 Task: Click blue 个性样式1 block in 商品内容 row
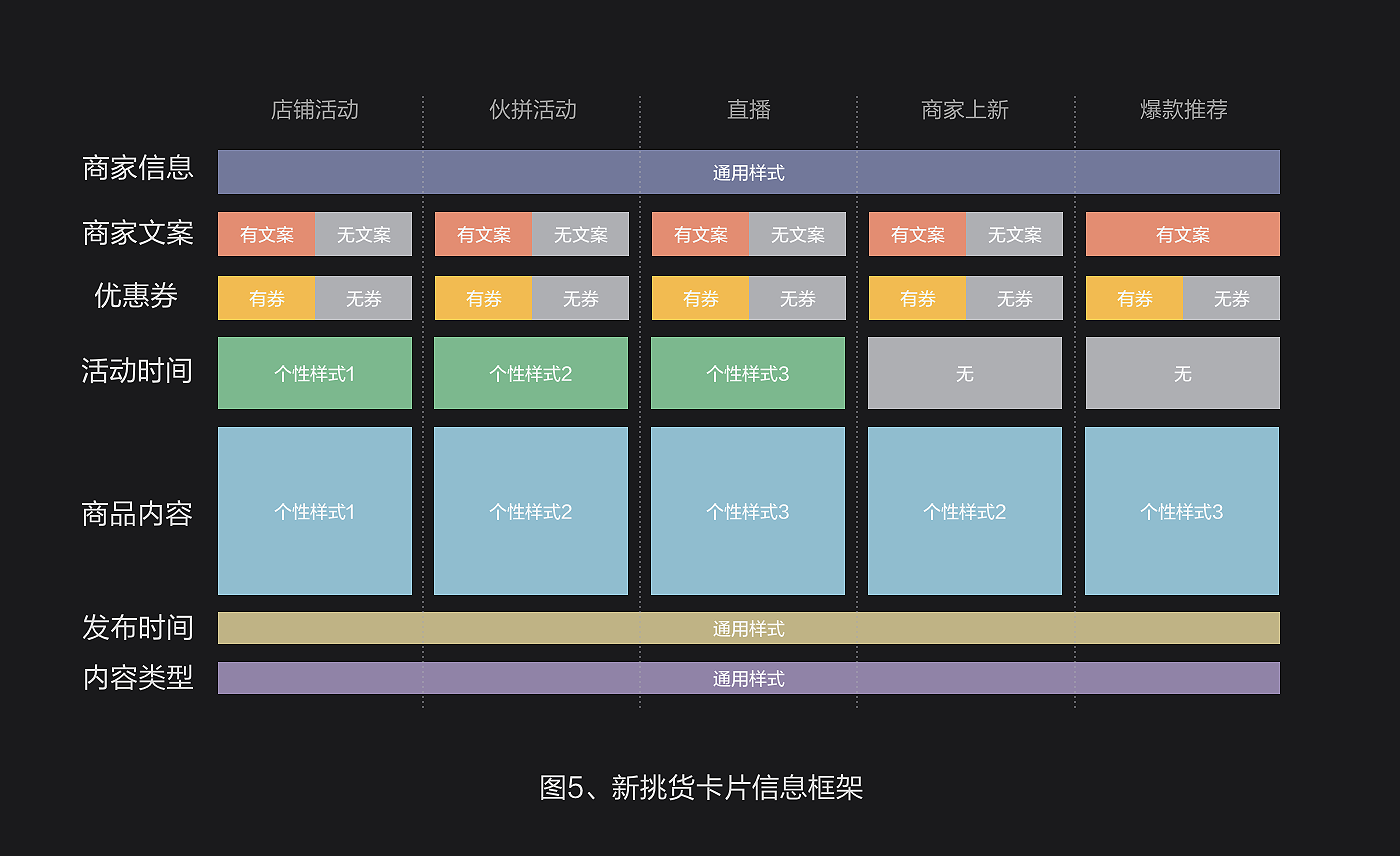315,511
